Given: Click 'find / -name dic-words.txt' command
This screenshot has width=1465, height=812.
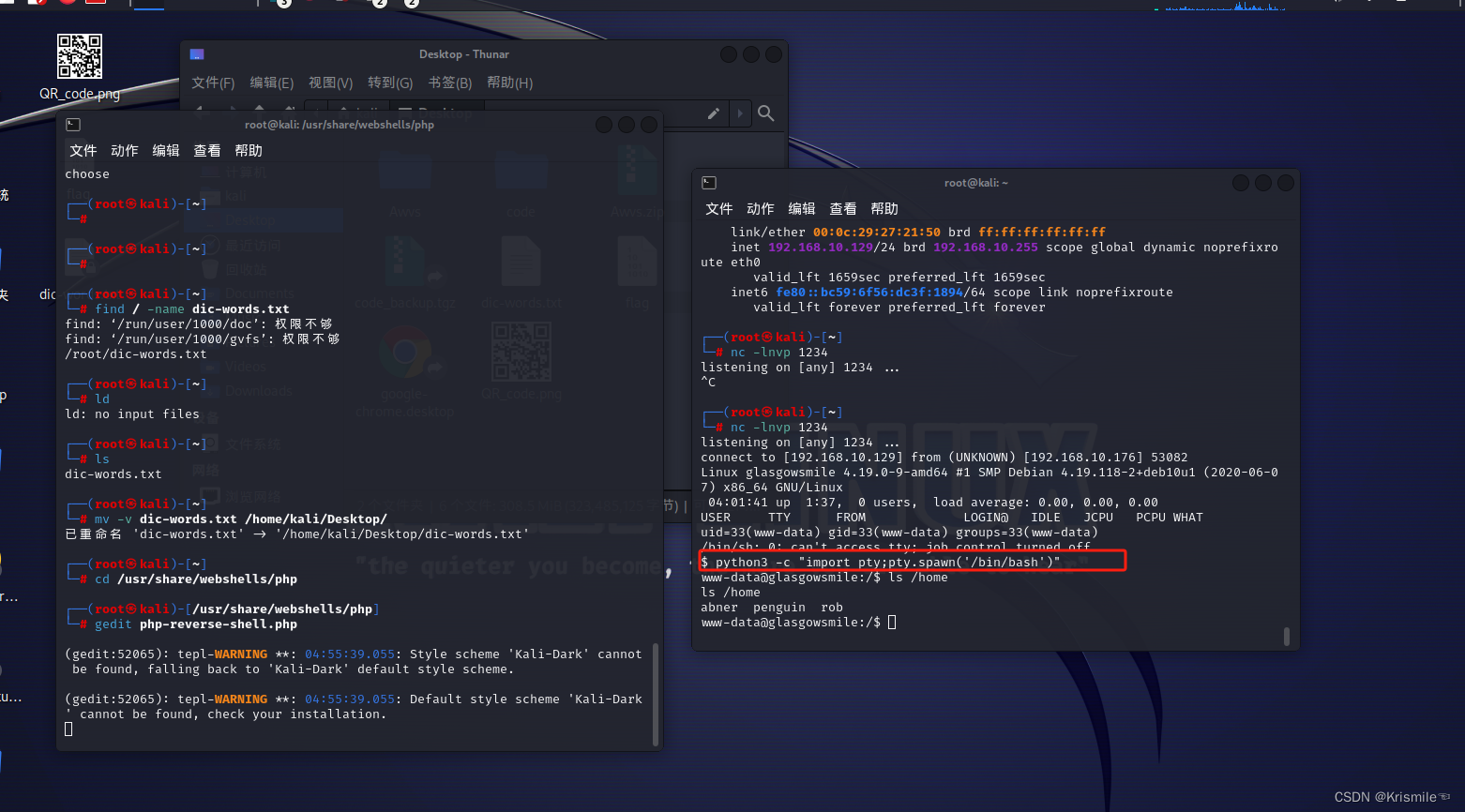Looking at the screenshot, I should (x=192, y=309).
